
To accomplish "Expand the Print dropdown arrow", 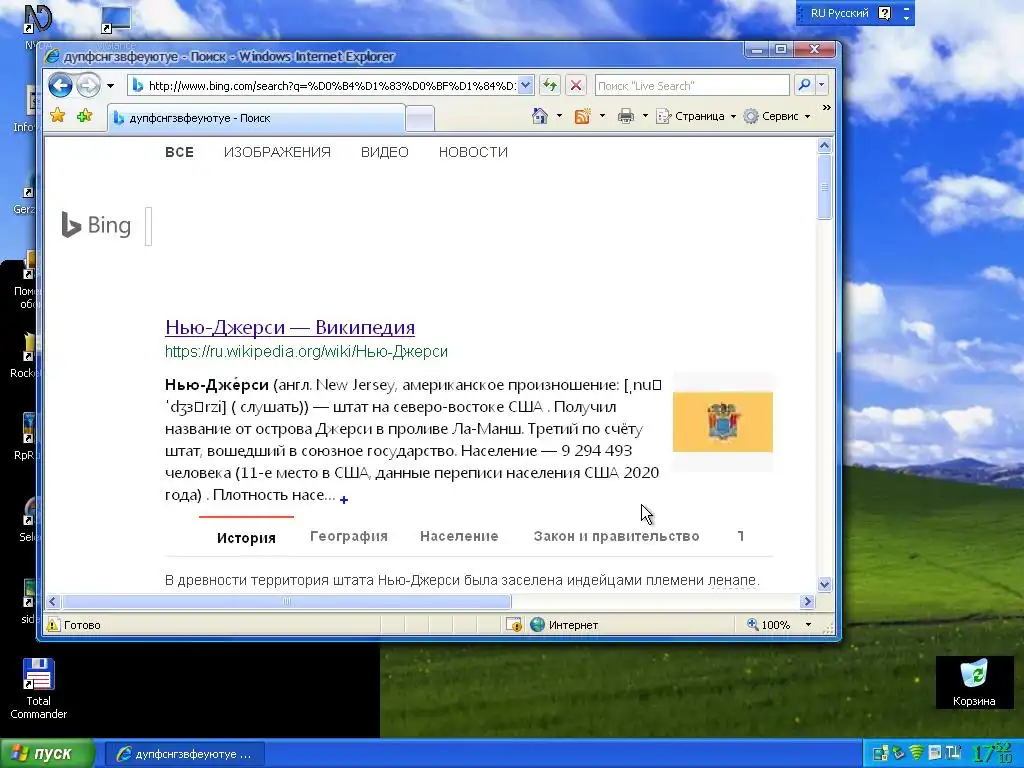I will tap(645, 116).
